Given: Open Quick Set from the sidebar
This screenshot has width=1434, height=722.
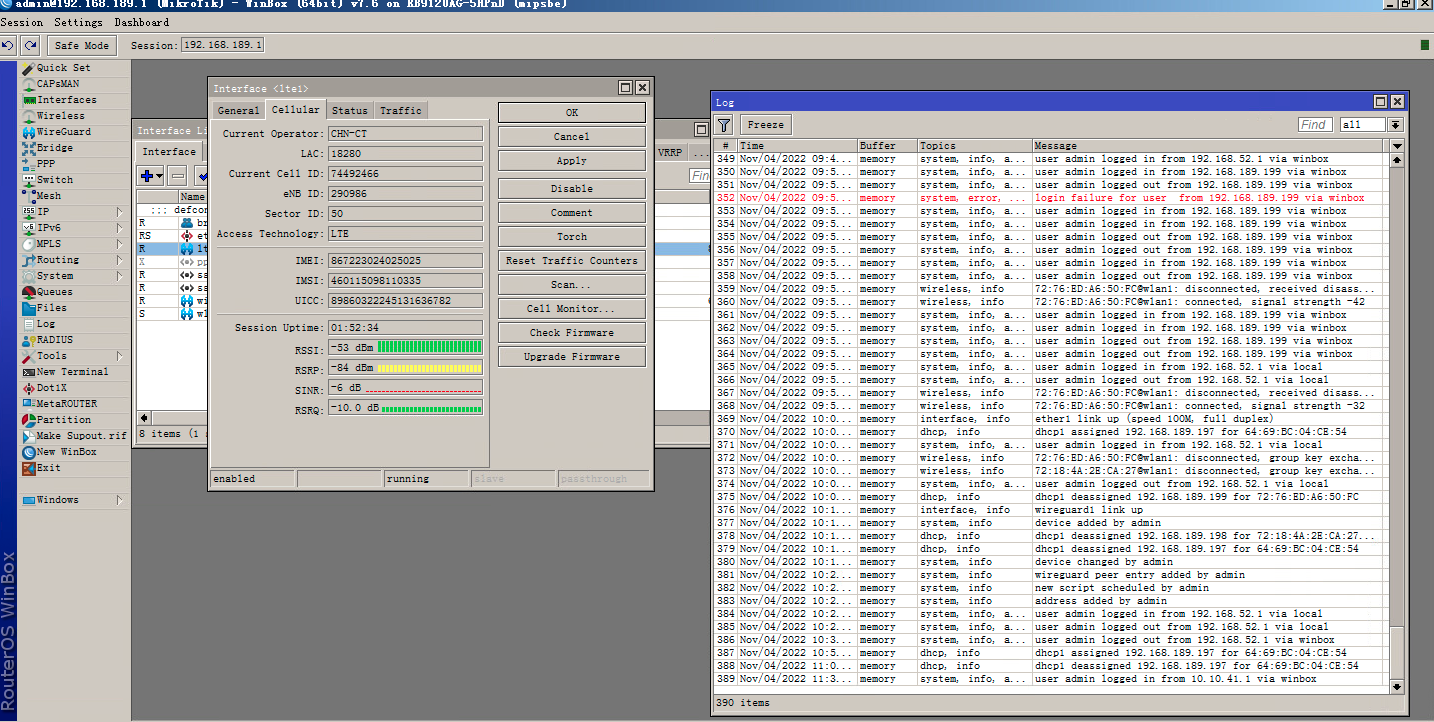Looking at the screenshot, I should coord(63,68).
